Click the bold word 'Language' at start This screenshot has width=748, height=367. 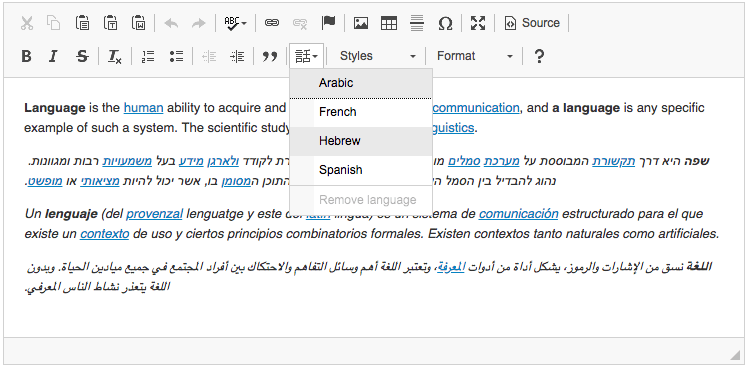pyautogui.click(x=55, y=108)
